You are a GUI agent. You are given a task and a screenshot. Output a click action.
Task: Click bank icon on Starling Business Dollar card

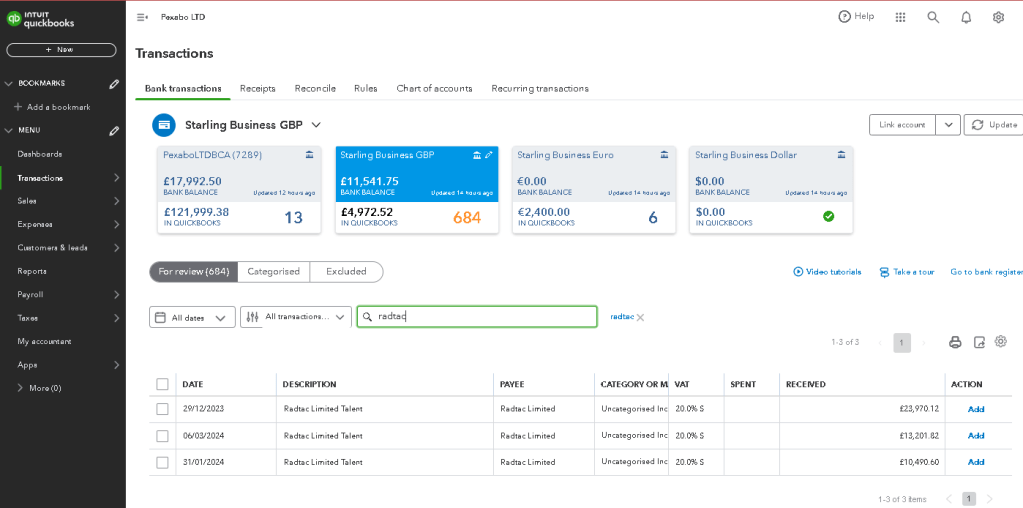point(842,155)
